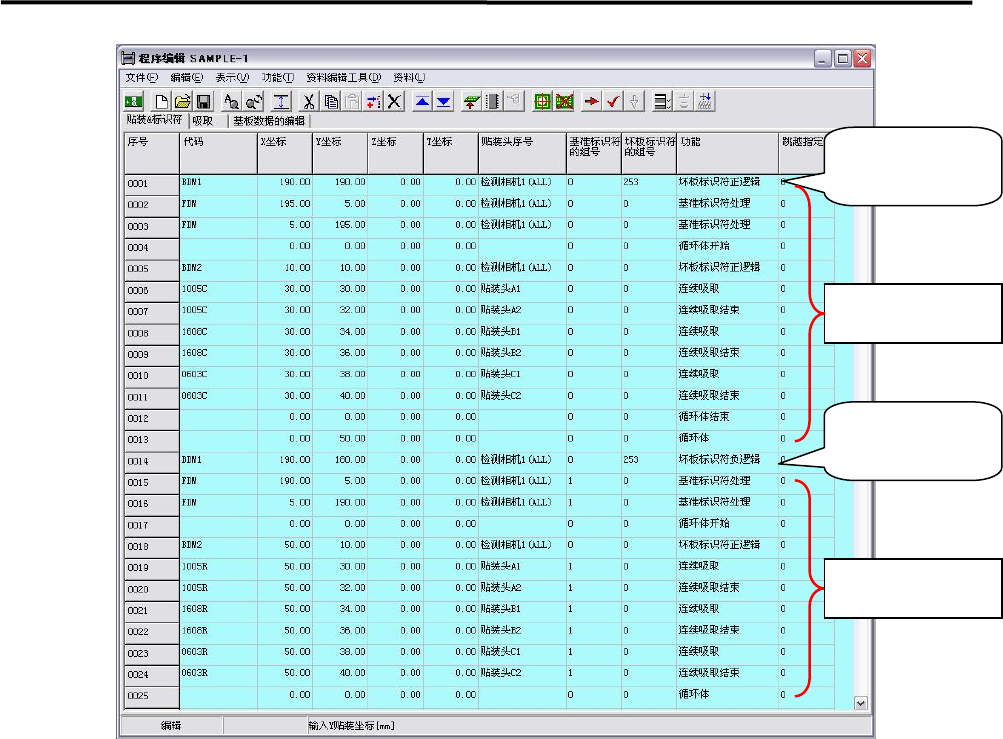Open the 文件(F) menu
The width and height of the screenshot is (1003, 739).
pos(141,77)
